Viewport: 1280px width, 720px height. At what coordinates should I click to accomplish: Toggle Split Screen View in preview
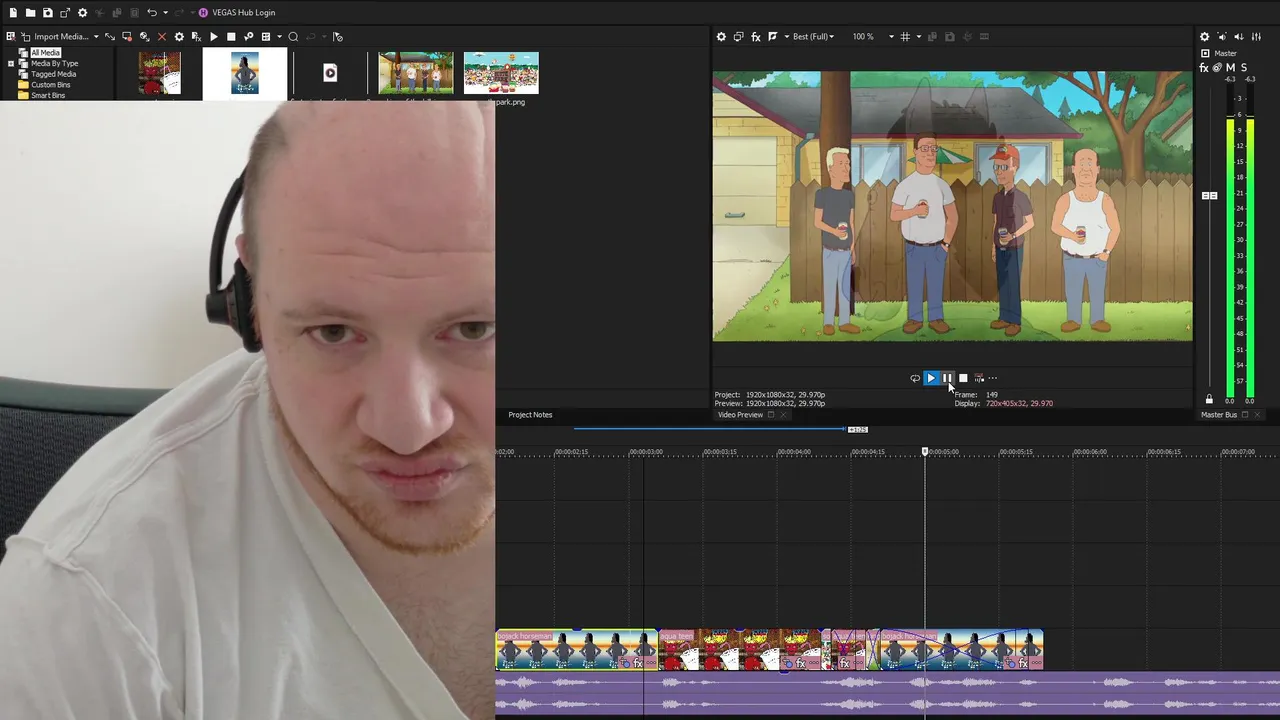tap(773, 37)
